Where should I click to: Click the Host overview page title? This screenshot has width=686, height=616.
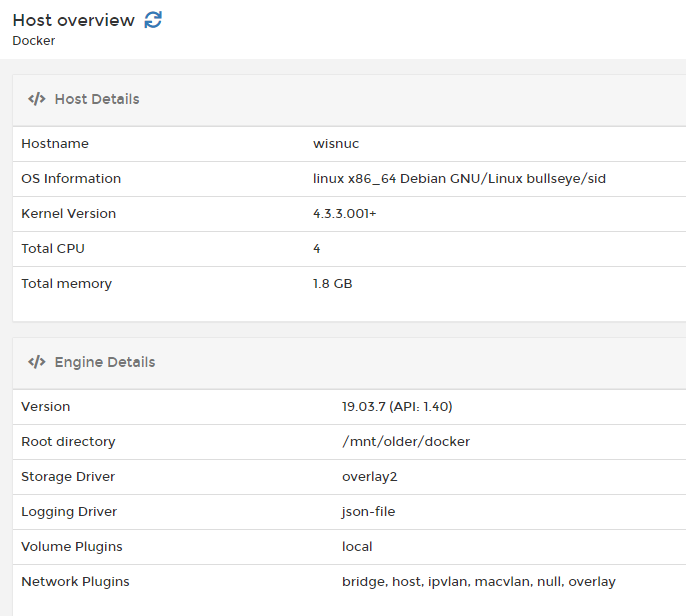click(73, 20)
